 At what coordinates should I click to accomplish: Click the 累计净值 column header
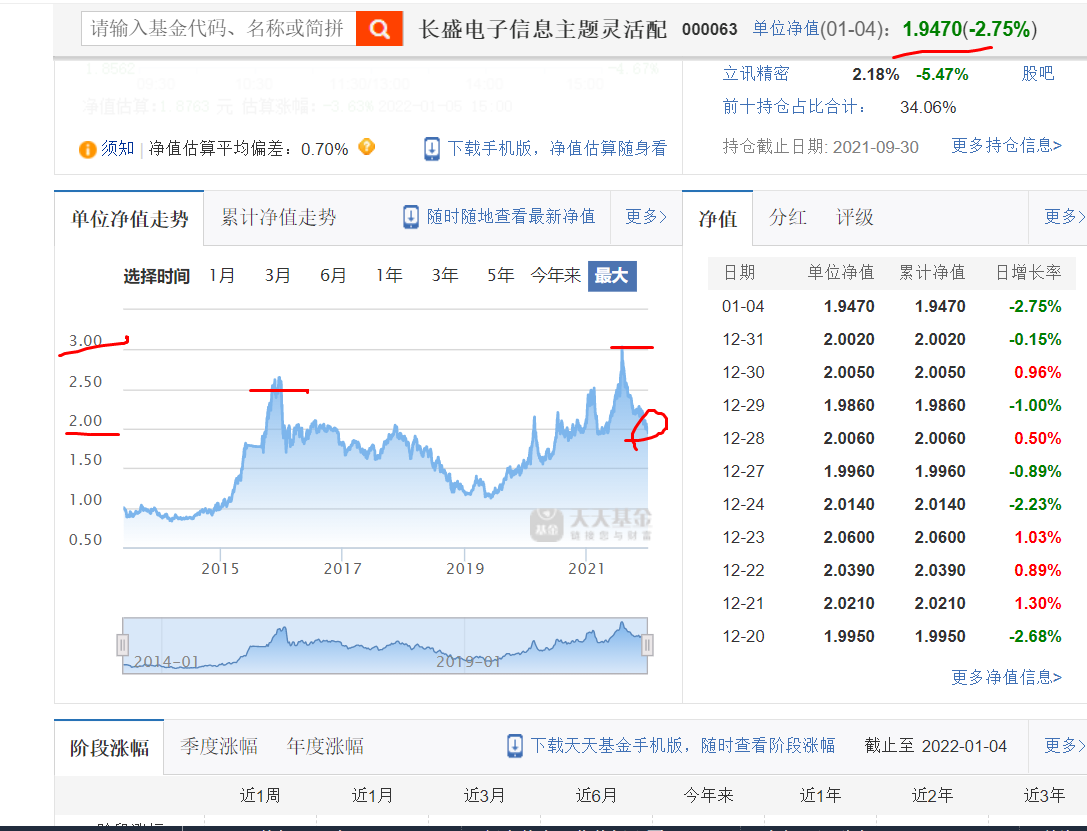coord(932,272)
